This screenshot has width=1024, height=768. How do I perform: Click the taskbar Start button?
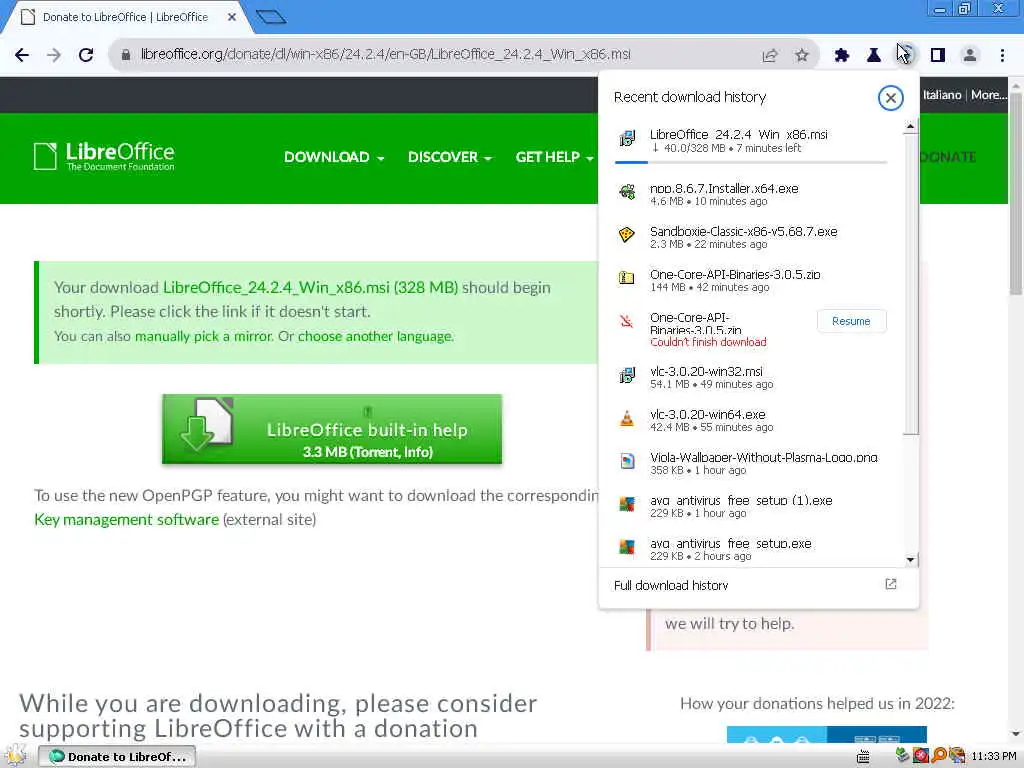[16, 756]
